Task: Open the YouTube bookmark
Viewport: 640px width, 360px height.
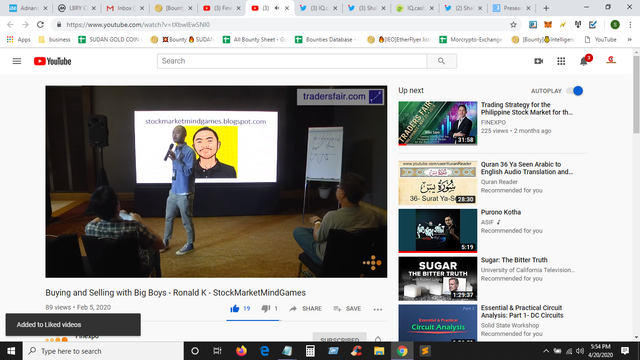Action: [600, 40]
